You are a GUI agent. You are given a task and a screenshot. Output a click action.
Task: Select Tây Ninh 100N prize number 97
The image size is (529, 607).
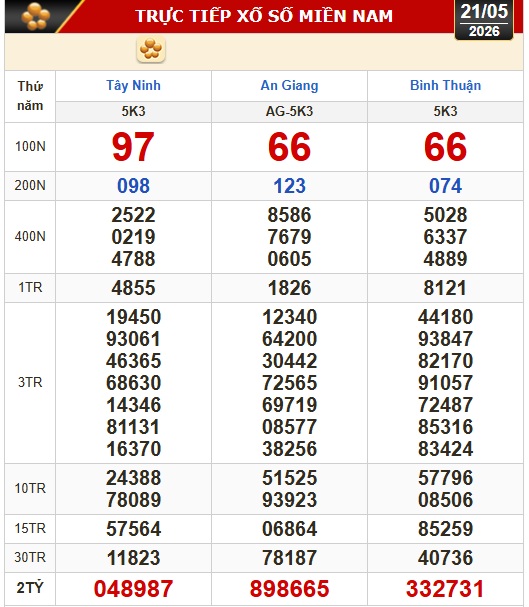coord(133,147)
